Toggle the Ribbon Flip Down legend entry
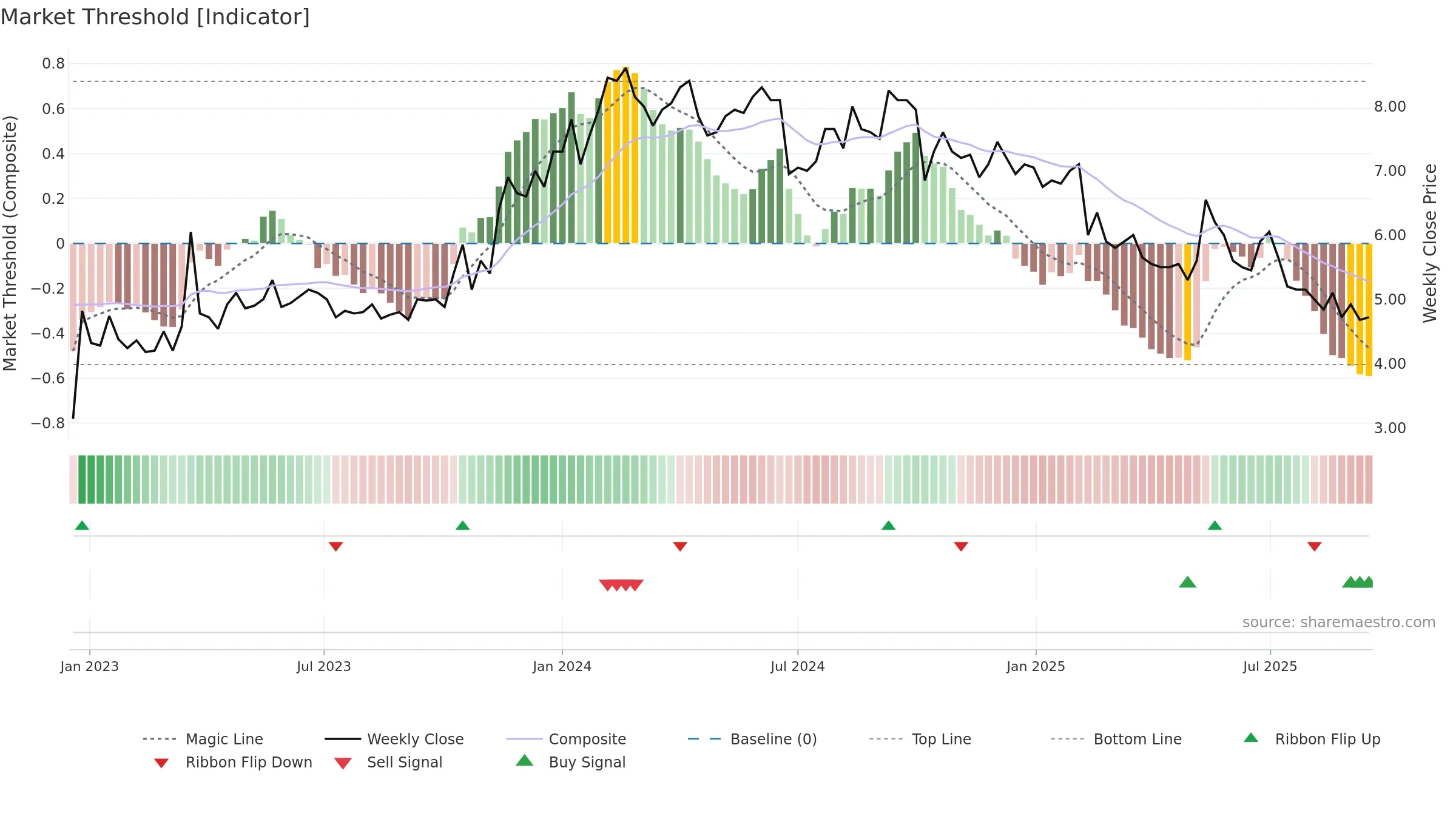 (232, 763)
